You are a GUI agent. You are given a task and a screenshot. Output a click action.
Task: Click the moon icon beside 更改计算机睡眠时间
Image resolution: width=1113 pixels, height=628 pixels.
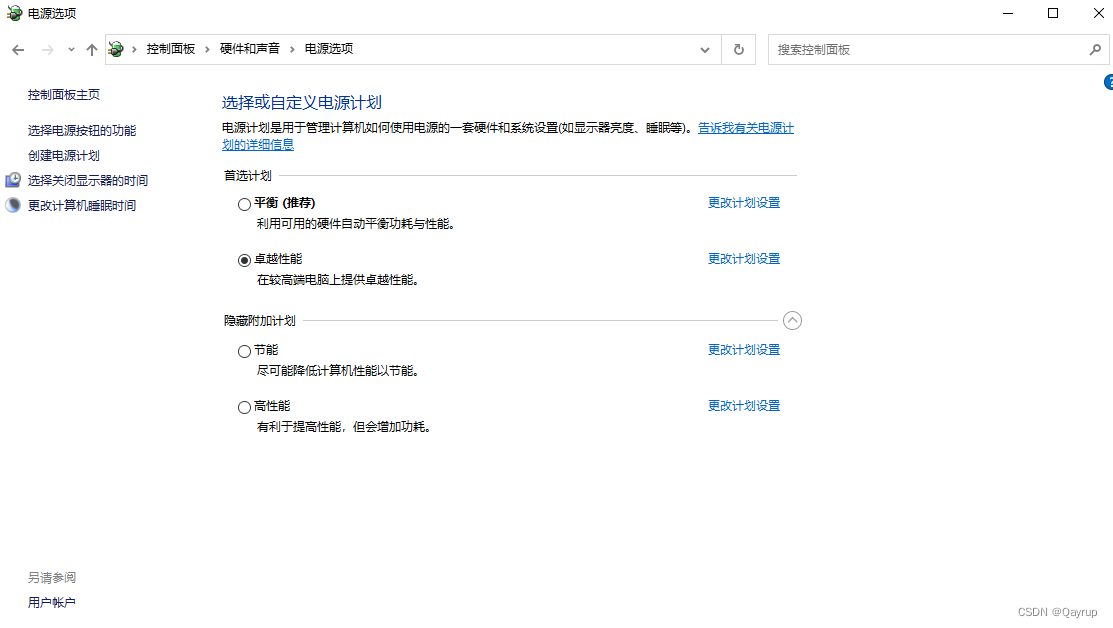coord(13,205)
